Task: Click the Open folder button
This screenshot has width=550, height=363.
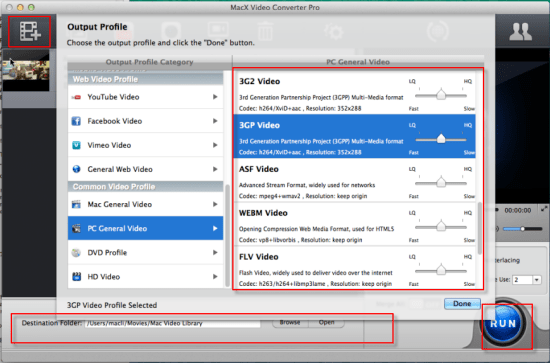Action: tap(326, 322)
